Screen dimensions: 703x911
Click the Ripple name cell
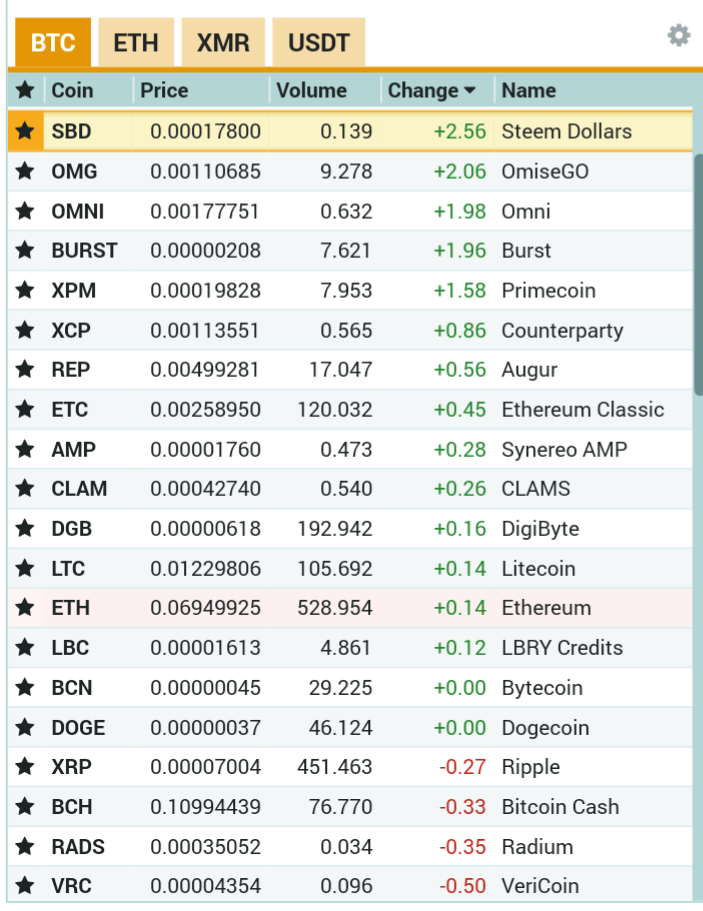pos(531,767)
